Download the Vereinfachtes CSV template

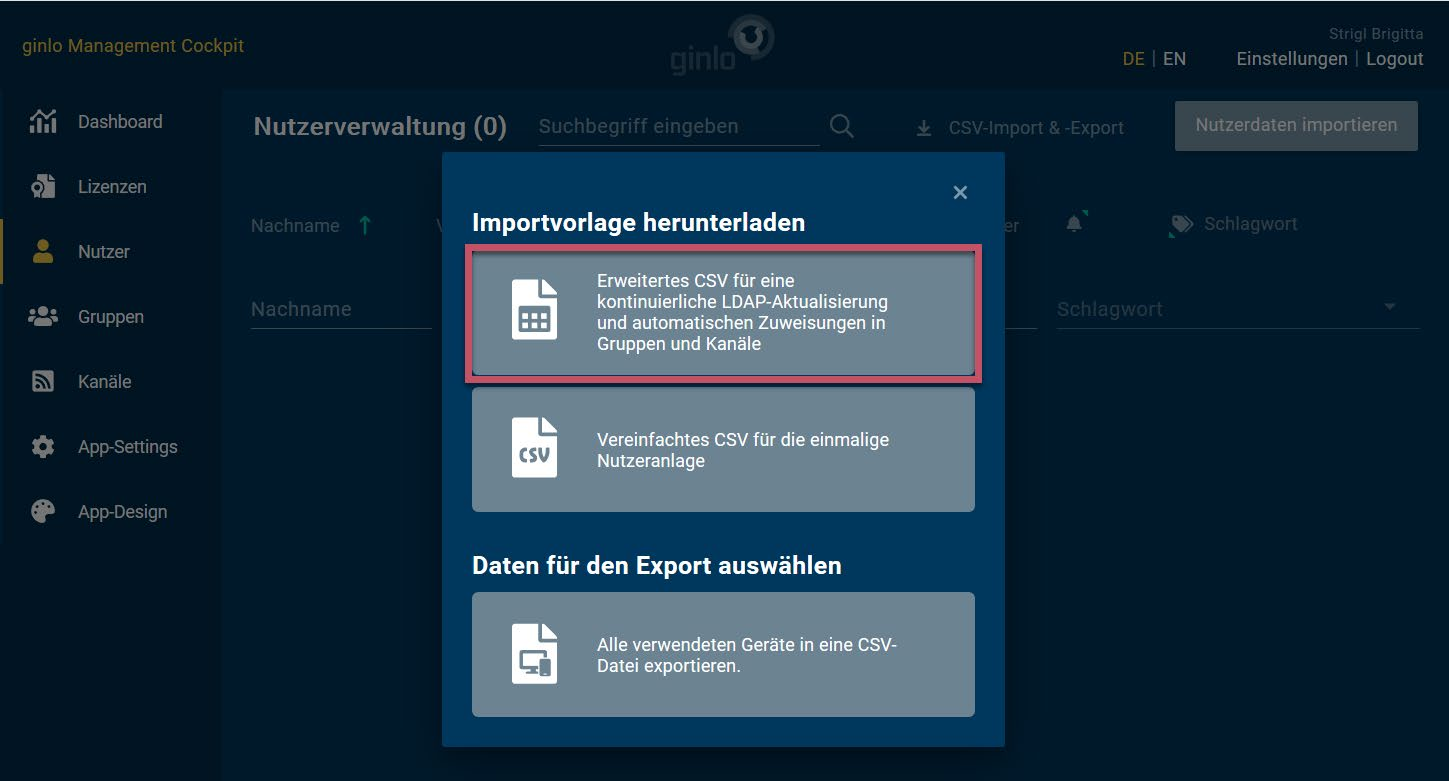[723, 450]
